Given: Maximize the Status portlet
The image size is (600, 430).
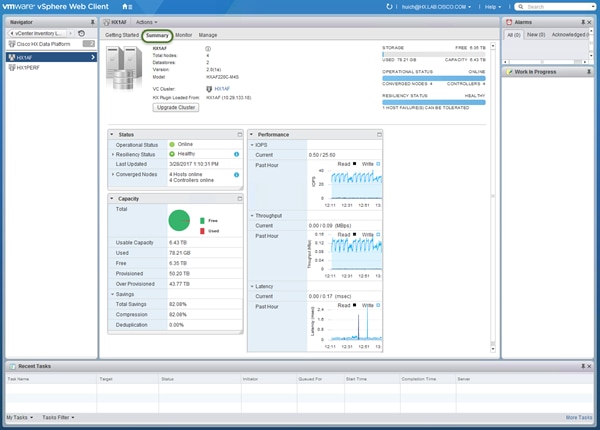Looking at the screenshot, I should point(240,135).
